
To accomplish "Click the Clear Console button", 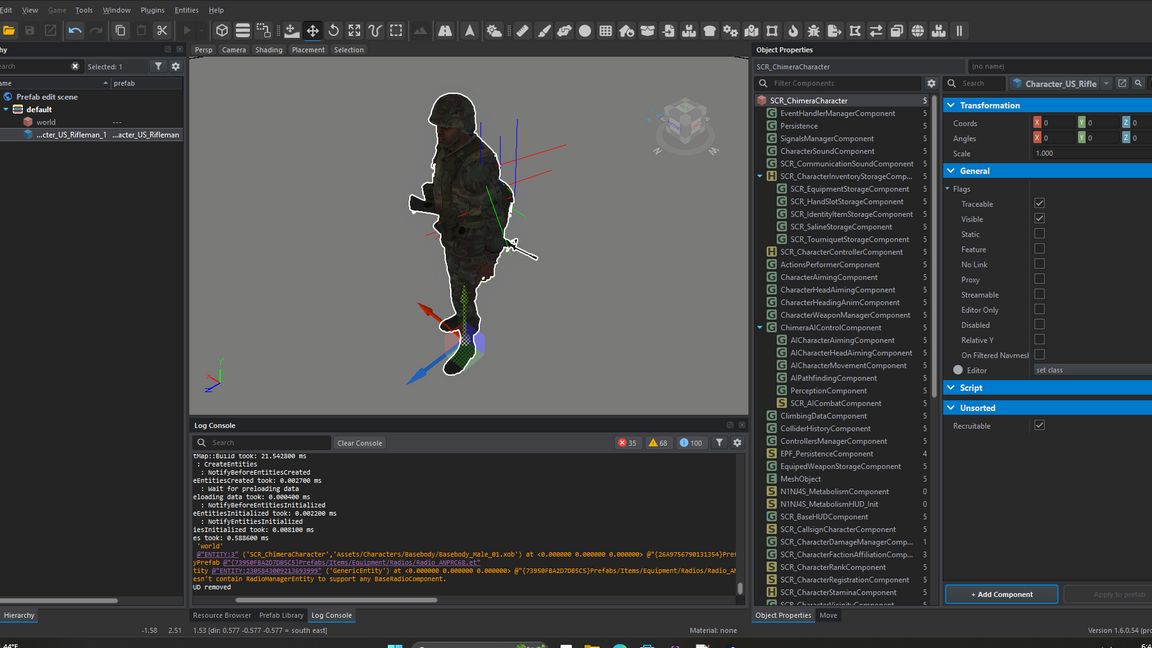I will 359,443.
